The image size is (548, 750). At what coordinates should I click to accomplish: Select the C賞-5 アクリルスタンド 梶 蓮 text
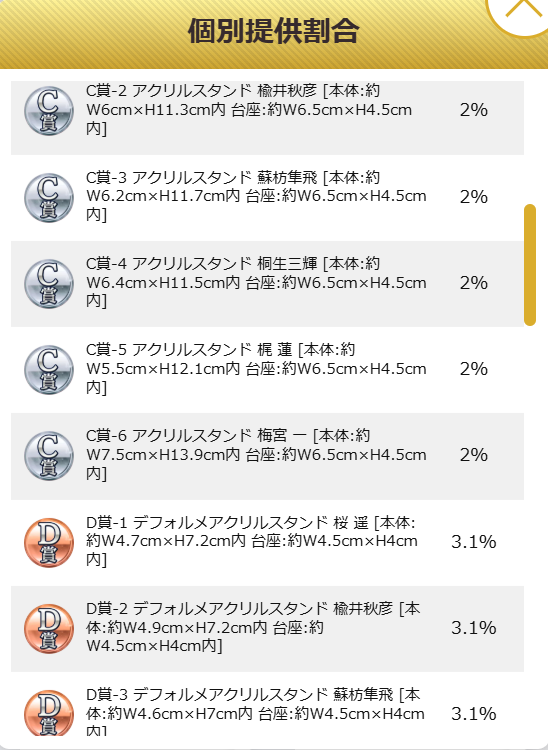pyautogui.click(x=256, y=368)
